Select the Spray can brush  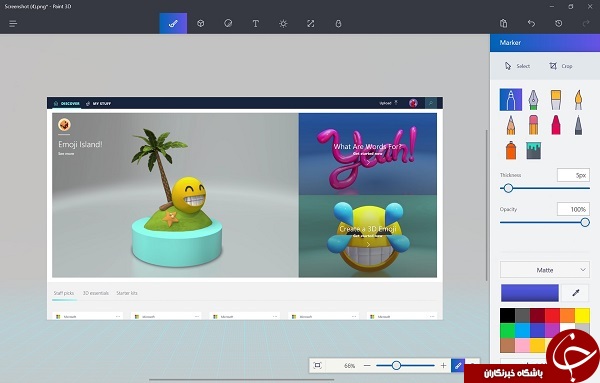(511, 150)
